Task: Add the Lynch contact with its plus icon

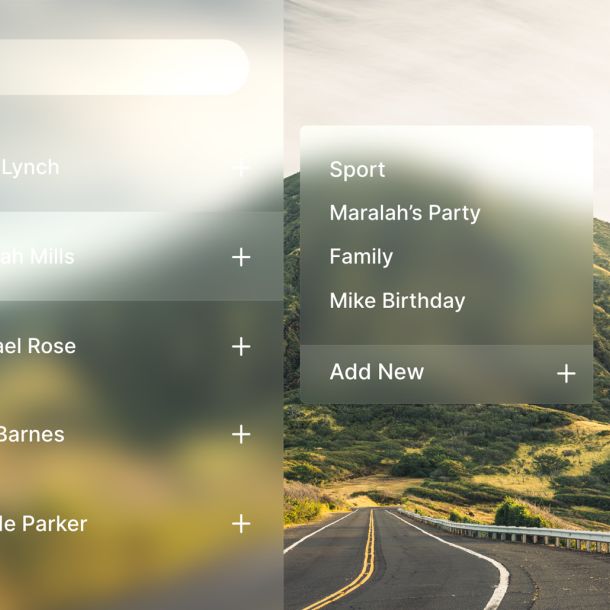Action: [241, 168]
